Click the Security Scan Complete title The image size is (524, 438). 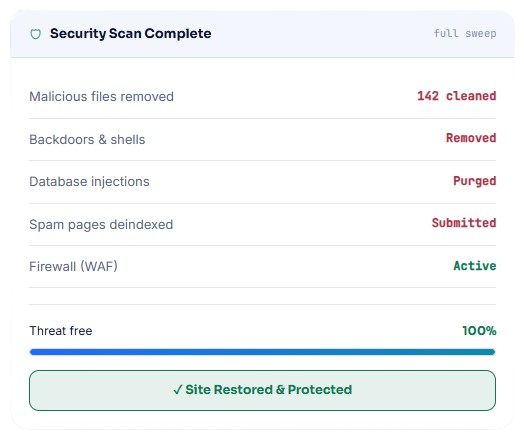(131, 33)
